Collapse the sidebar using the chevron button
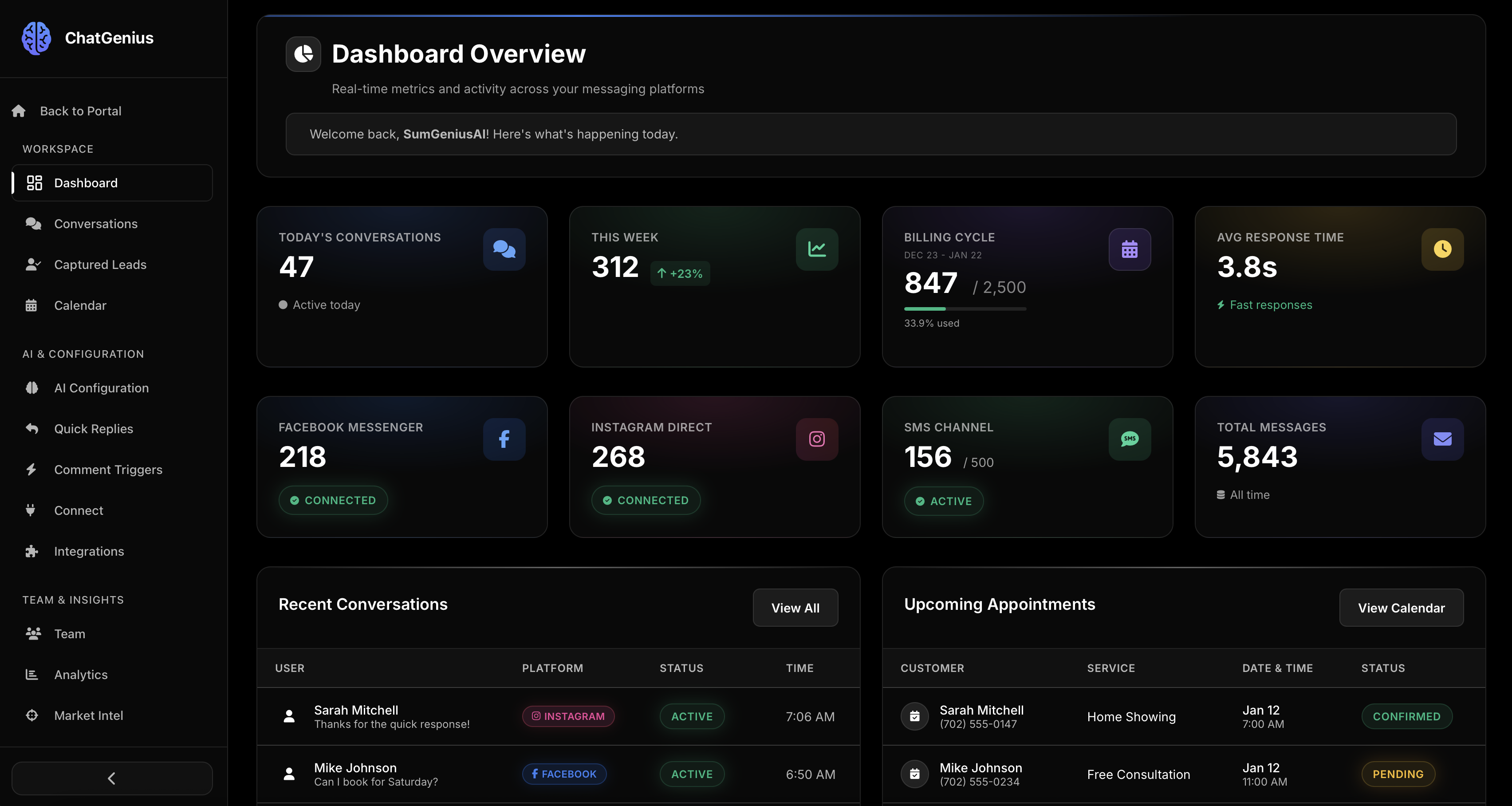The height and width of the screenshot is (806, 1512). coord(111,778)
